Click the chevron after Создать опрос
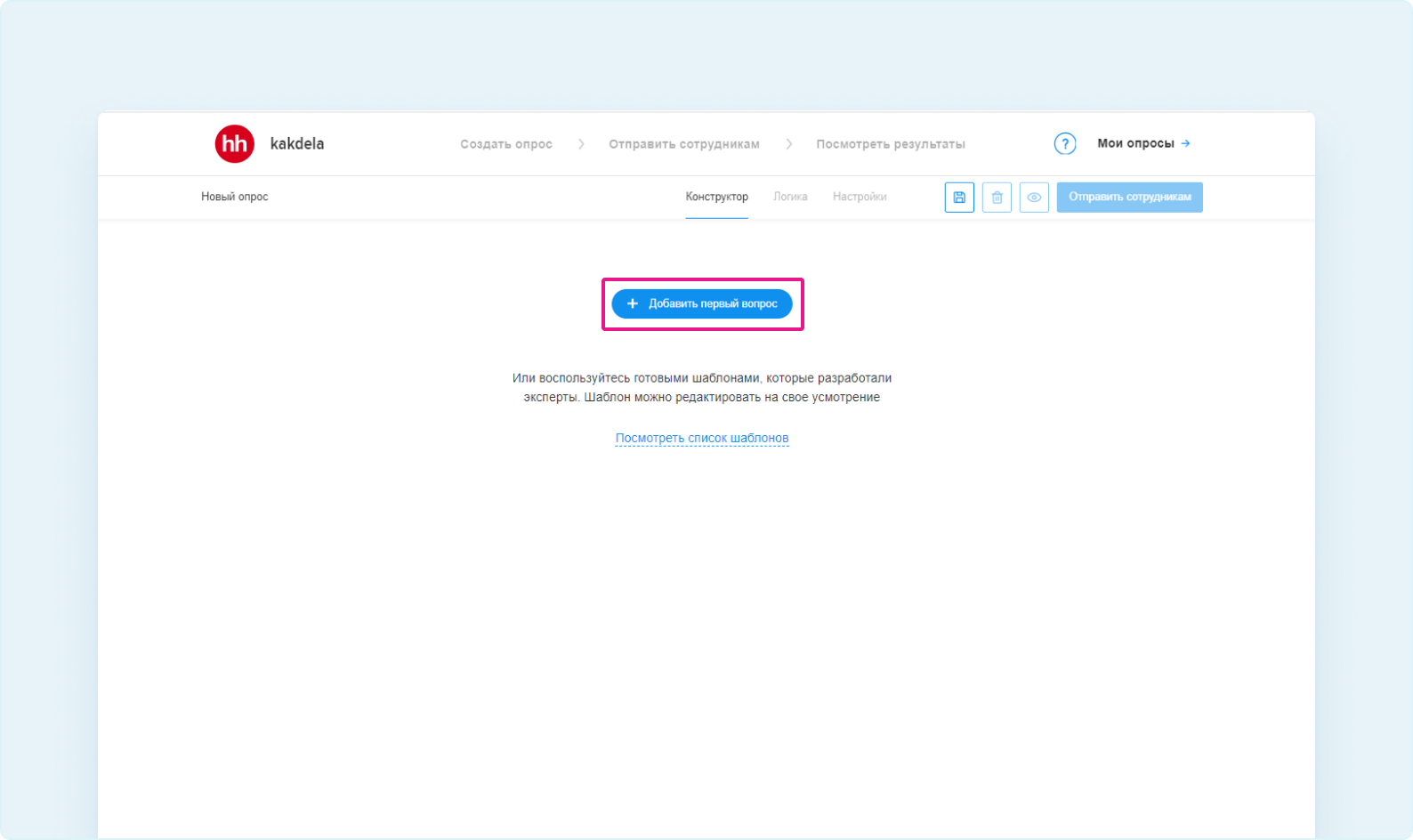The height and width of the screenshot is (840, 1413). point(581,144)
